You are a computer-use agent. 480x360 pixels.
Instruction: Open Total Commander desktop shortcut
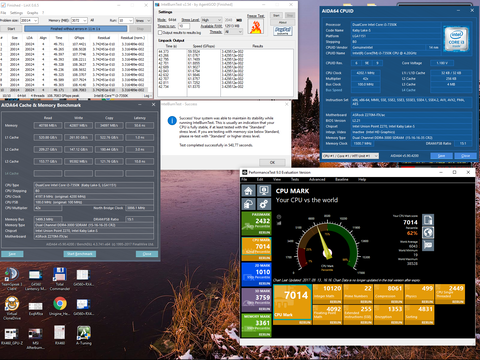60,279
